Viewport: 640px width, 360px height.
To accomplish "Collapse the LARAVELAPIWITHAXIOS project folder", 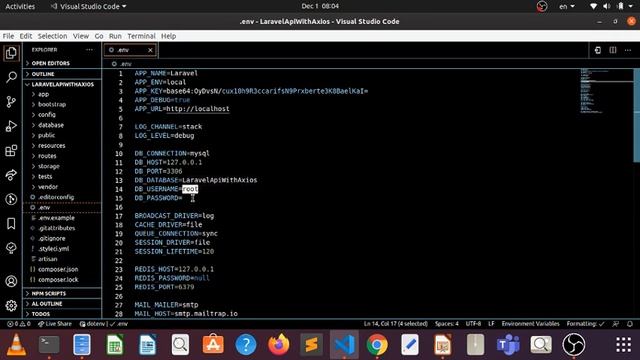I will [62, 84].
